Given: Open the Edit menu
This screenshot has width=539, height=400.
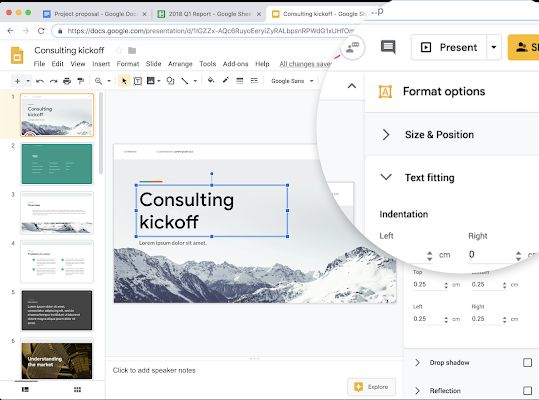Looking at the screenshot, I should coord(57,64).
